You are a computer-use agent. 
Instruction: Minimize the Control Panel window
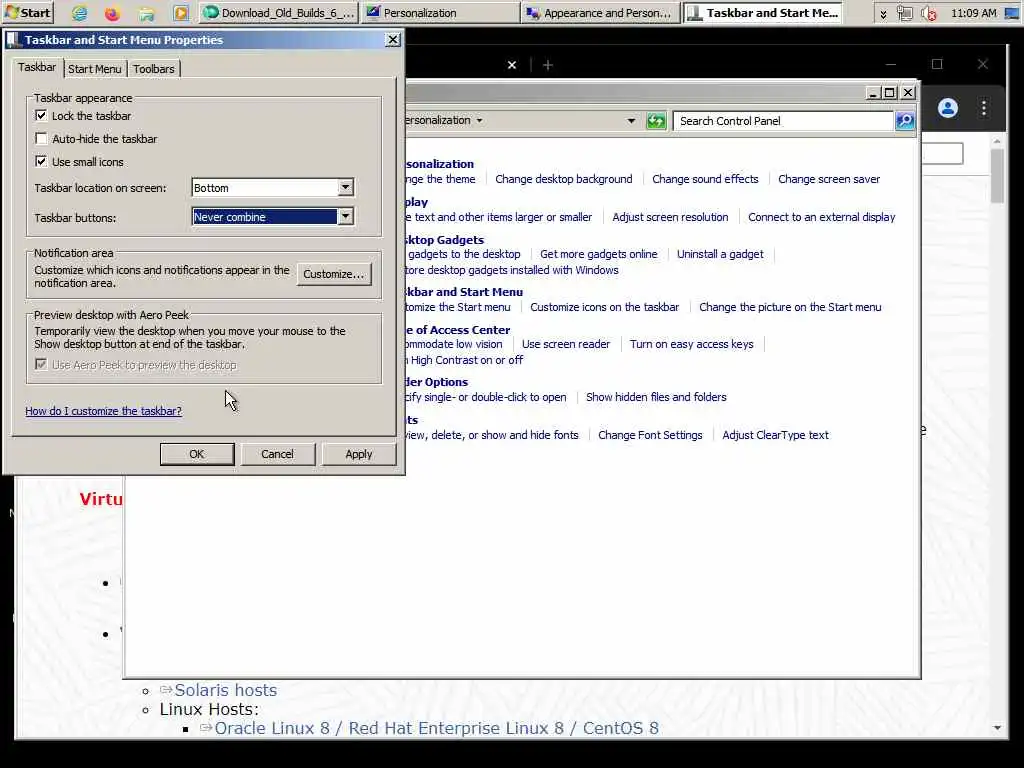872,93
